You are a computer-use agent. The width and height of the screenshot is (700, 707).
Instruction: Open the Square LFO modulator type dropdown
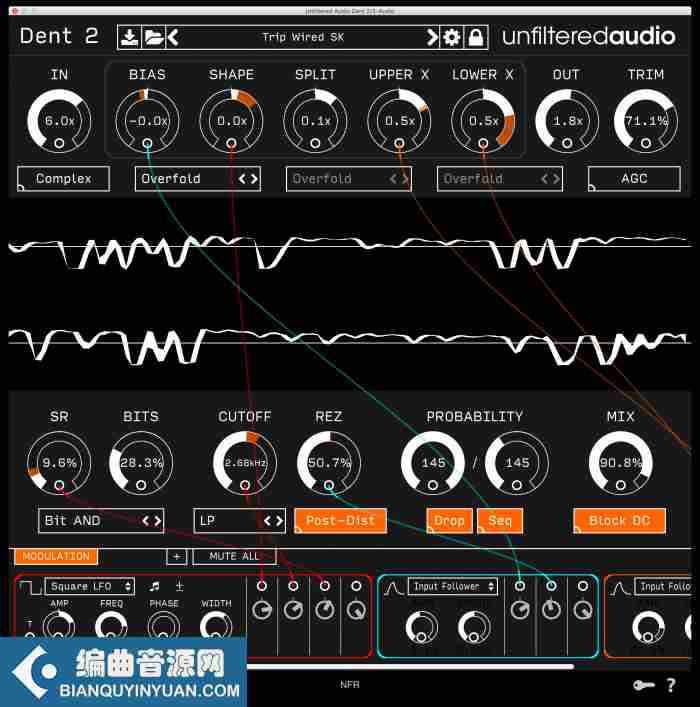[x=90, y=586]
